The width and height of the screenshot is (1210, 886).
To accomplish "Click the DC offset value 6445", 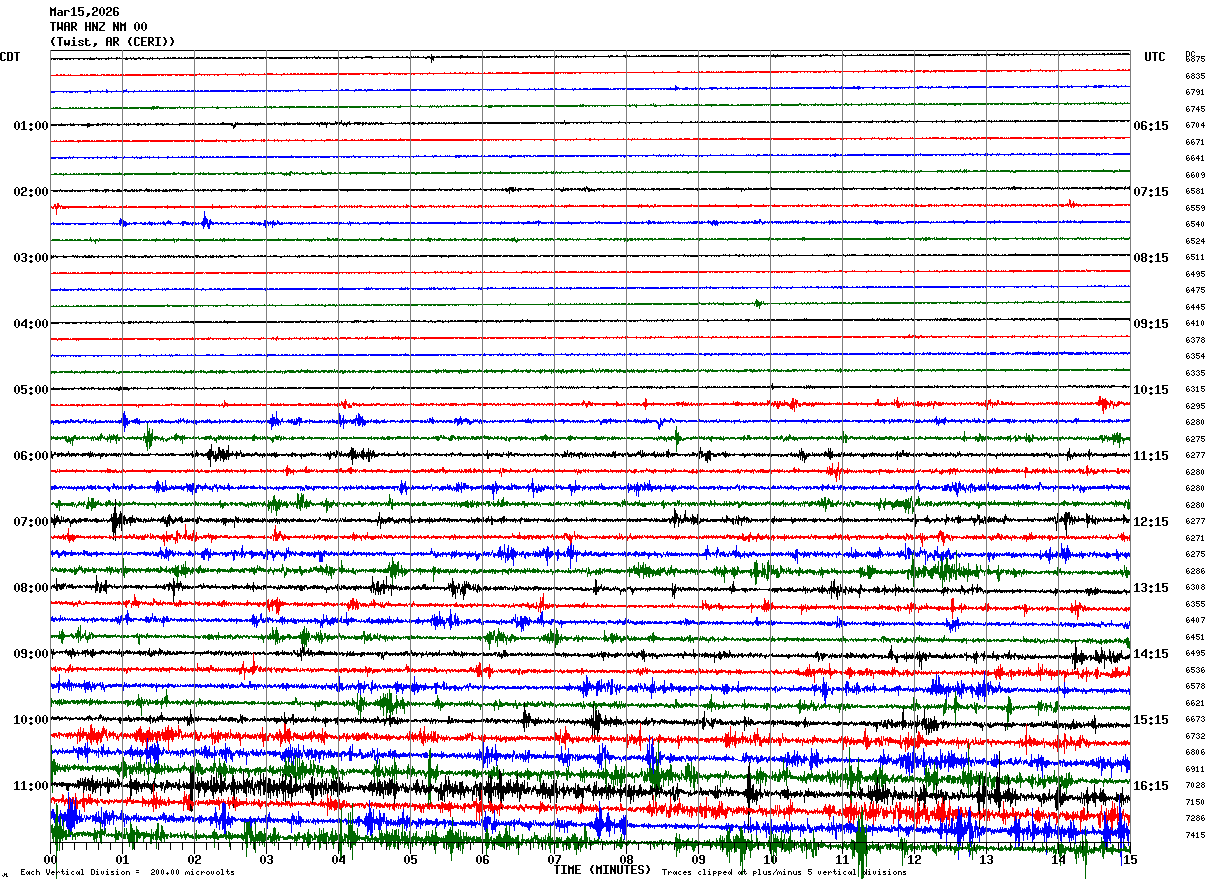I will coord(1195,307).
